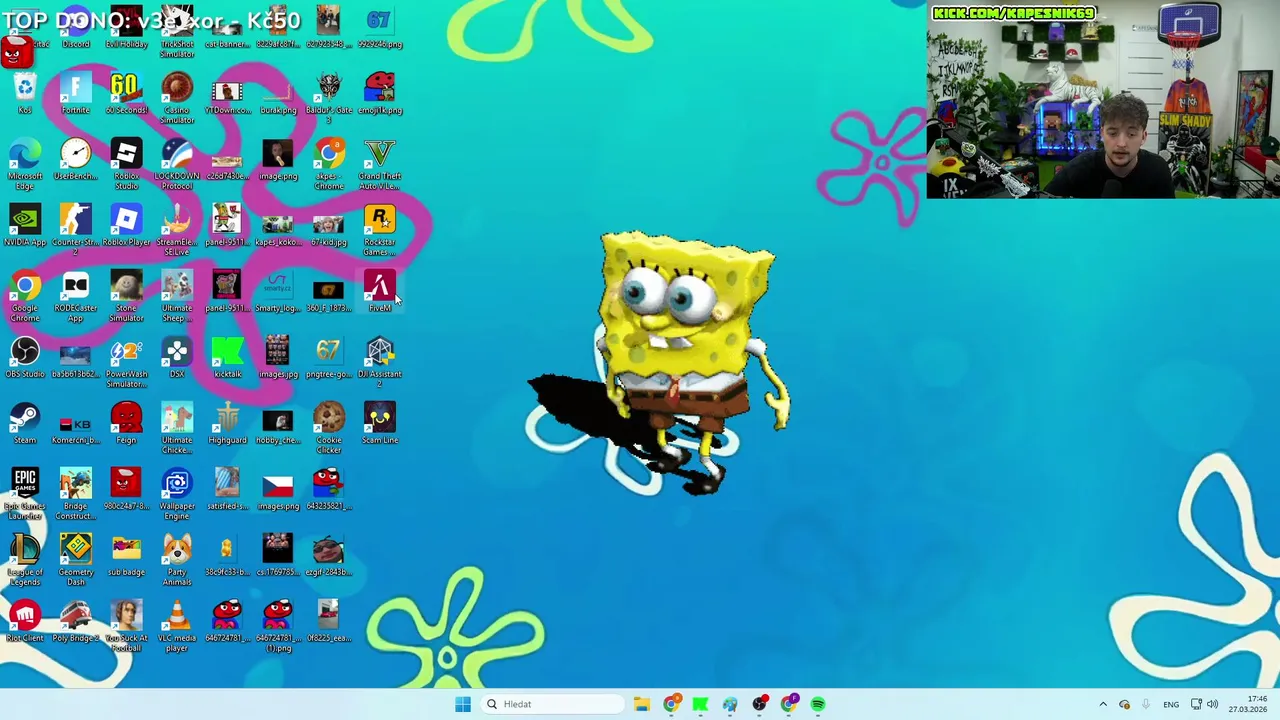Select the burak.png file
Screen dimensions: 1280x720
click(x=278, y=93)
